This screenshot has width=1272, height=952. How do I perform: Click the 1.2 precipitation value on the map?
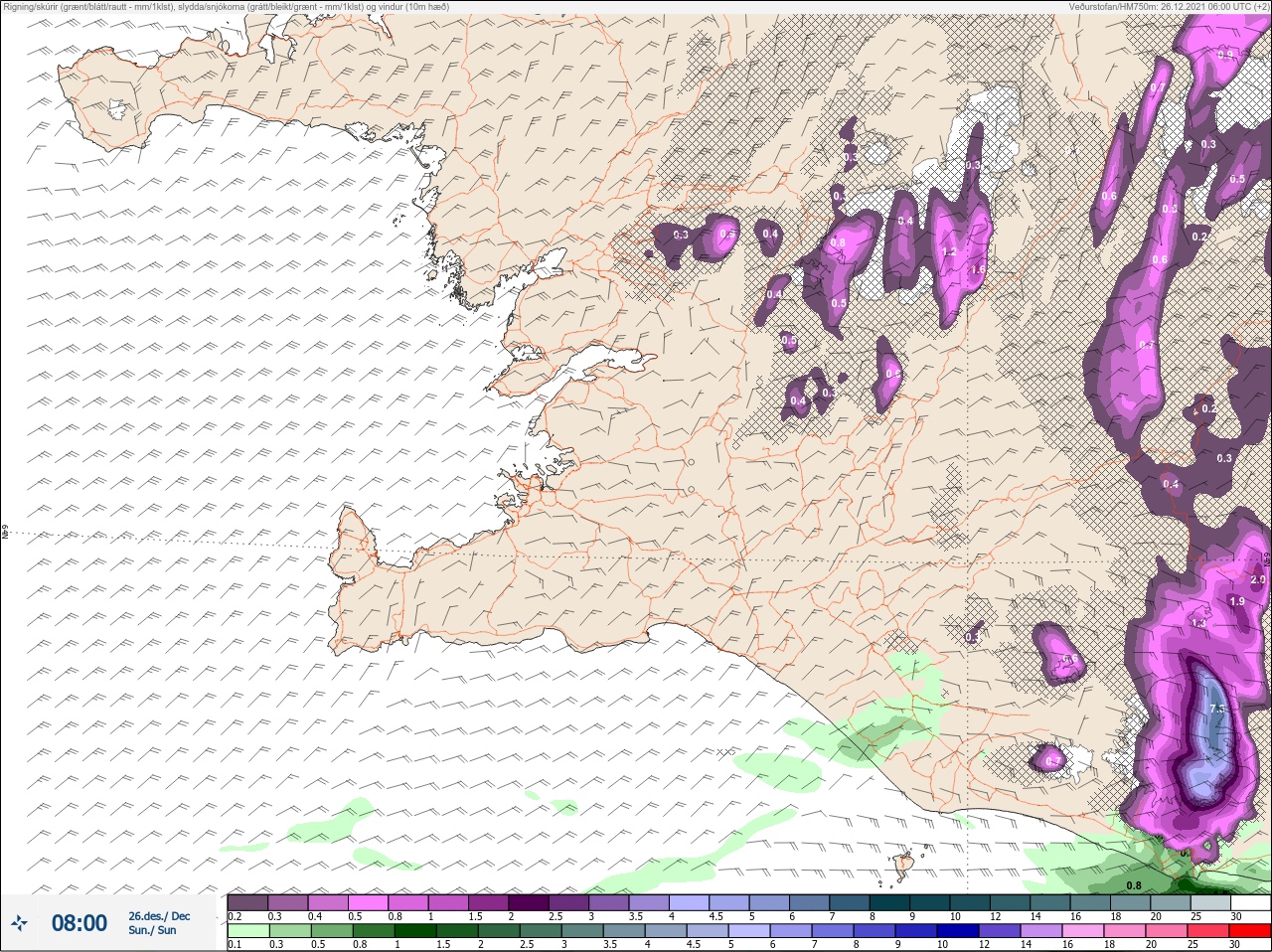pos(949,252)
